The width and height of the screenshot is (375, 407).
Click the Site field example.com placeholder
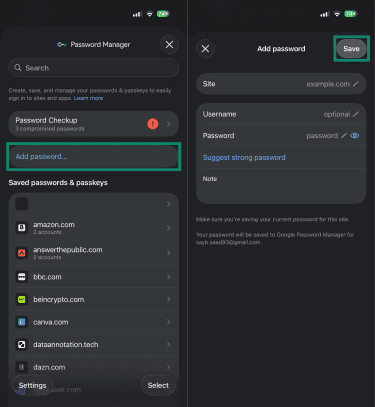(x=328, y=84)
